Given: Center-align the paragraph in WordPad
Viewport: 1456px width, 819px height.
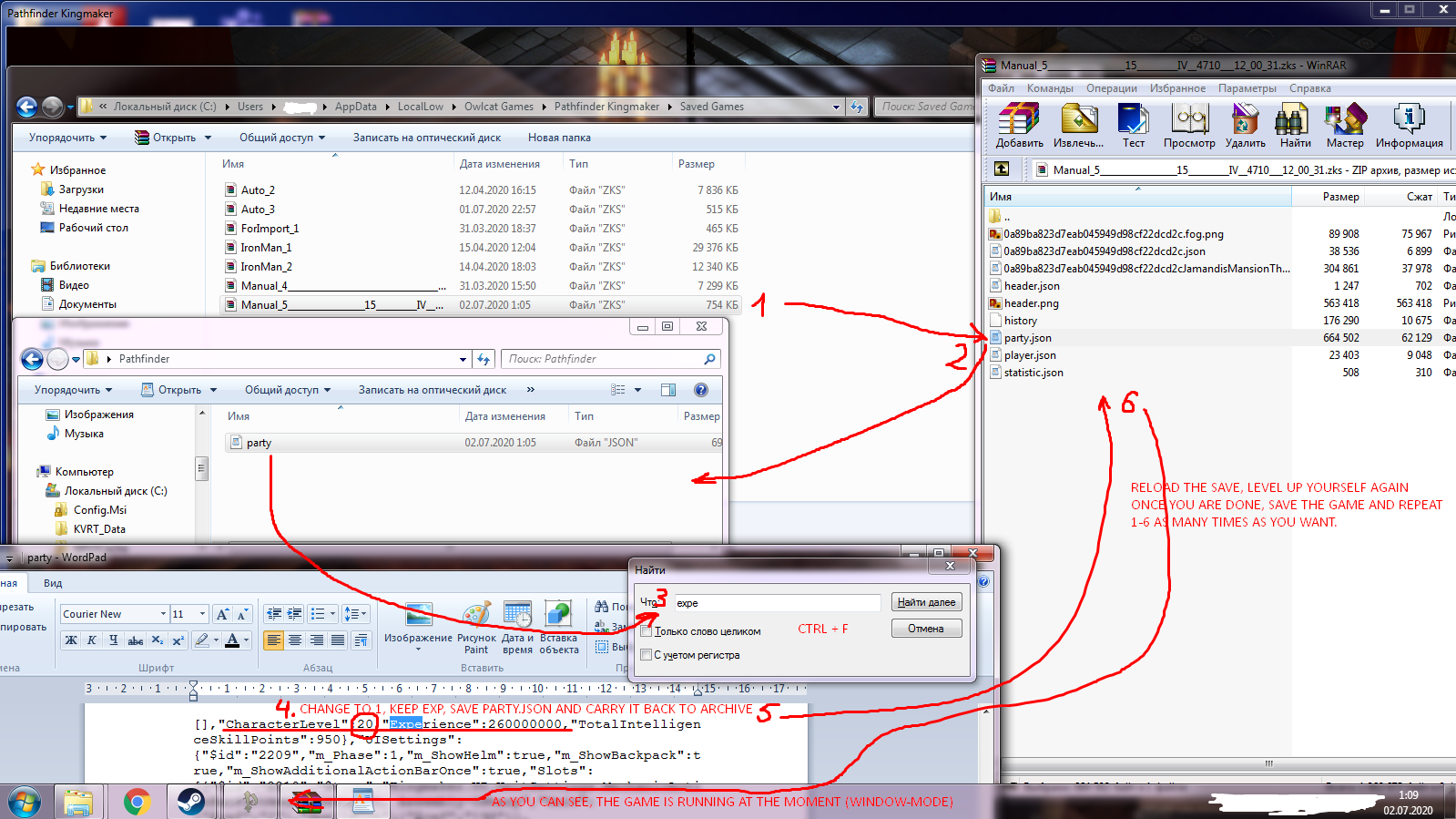Looking at the screenshot, I should point(295,640).
